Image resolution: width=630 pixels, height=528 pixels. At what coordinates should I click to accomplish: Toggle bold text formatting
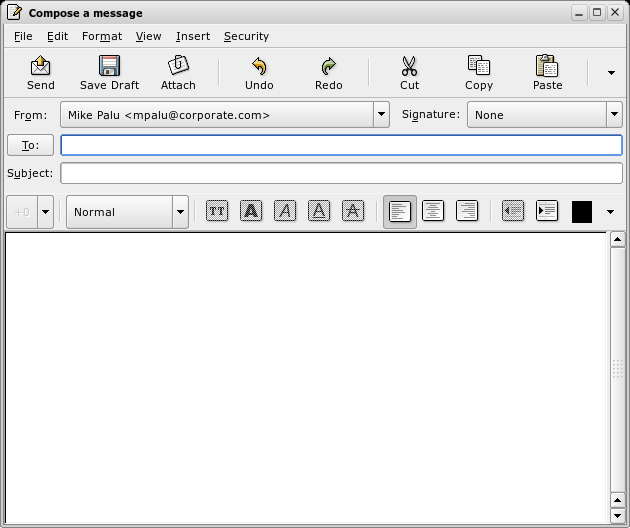pos(251,211)
